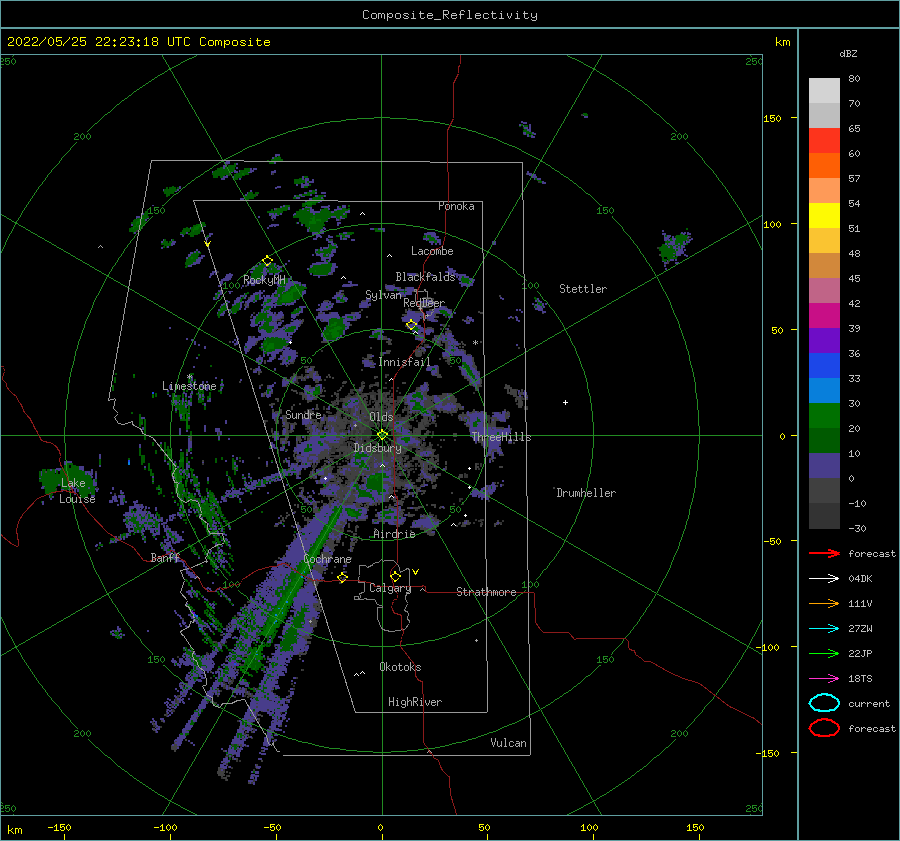Click the Calgary city label

390,588
